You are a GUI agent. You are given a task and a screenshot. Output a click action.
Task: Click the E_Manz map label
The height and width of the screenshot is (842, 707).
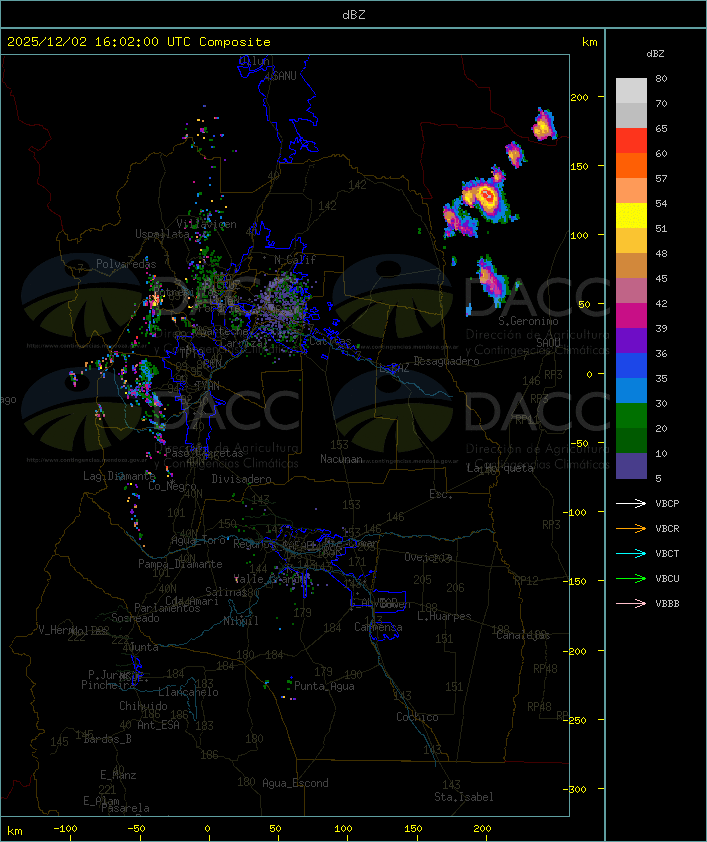point(118,775)
